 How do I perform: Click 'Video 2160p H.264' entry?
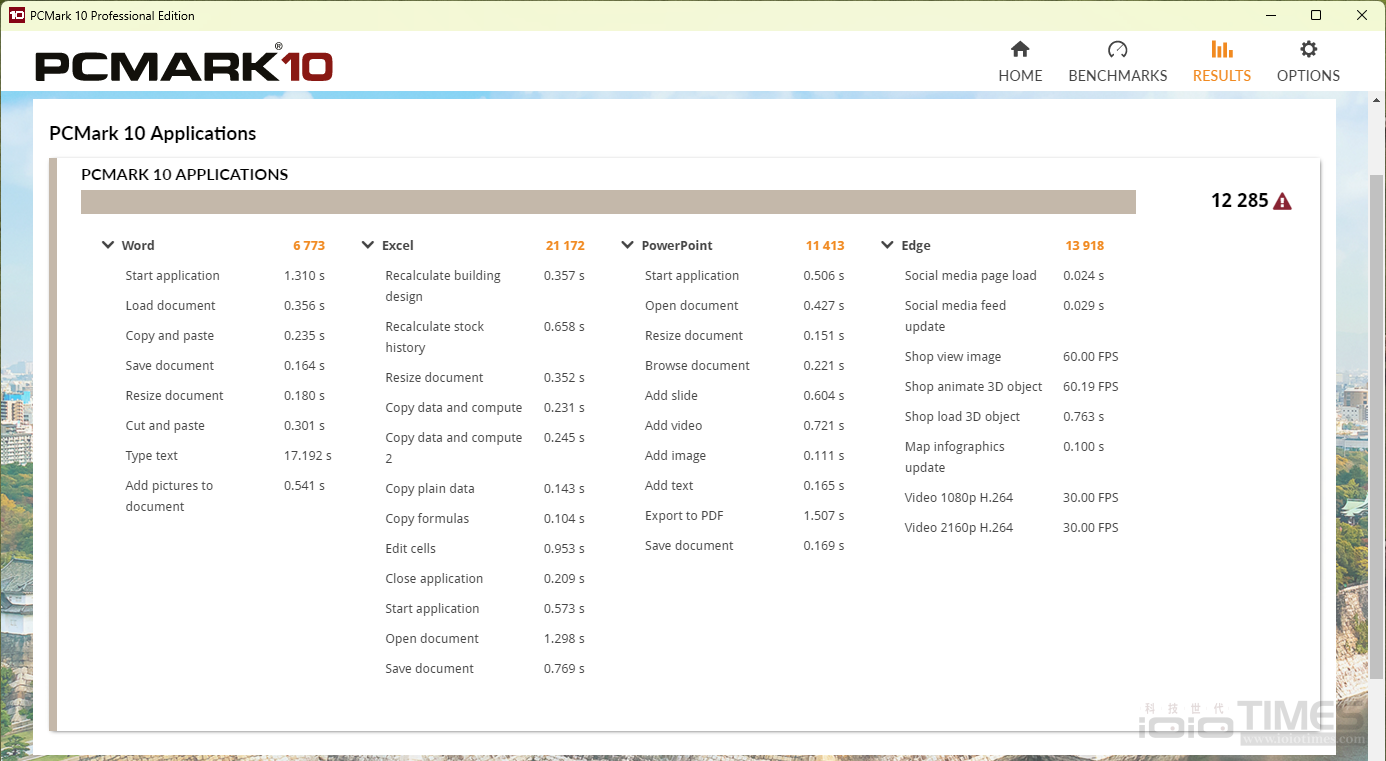tap(959, 528)
